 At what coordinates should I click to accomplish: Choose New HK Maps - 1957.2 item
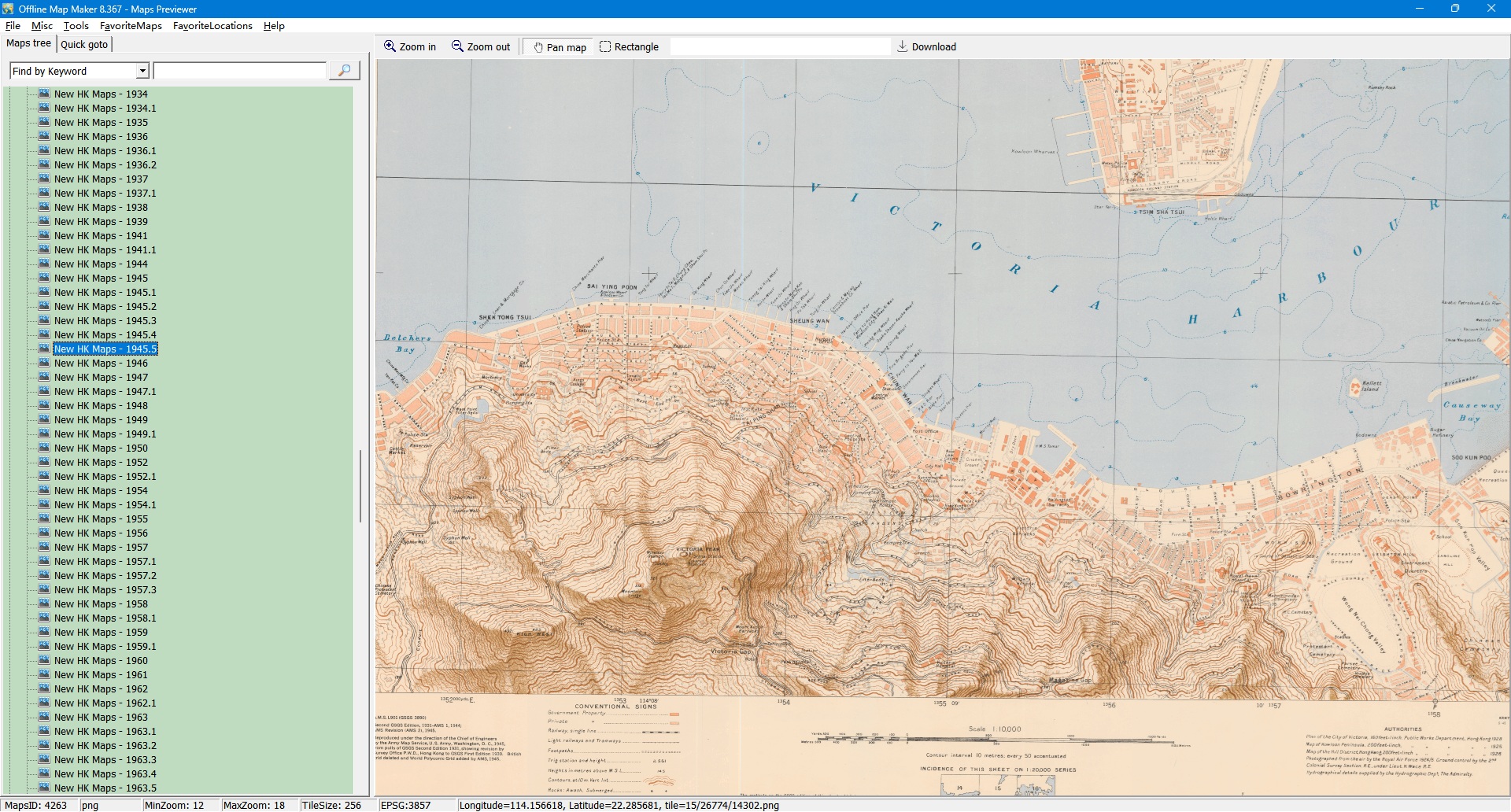click(105, 576)
